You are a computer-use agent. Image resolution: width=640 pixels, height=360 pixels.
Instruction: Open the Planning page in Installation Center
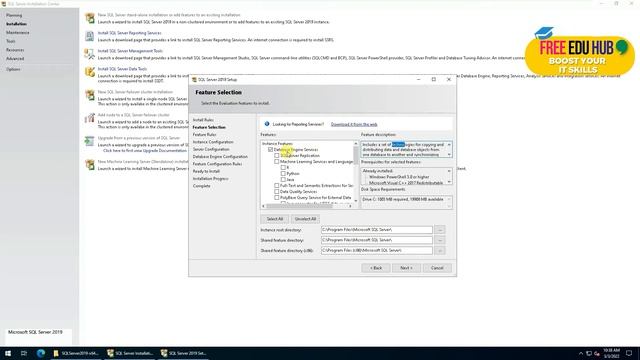pyautogui.click(x=14, y=15)
